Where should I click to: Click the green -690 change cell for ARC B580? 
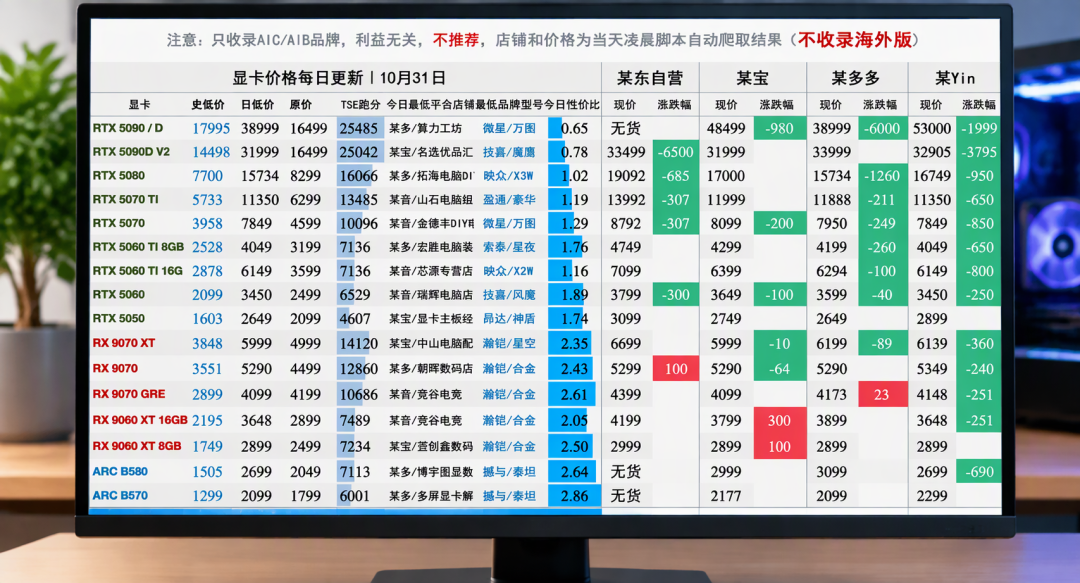click(979, 472)
